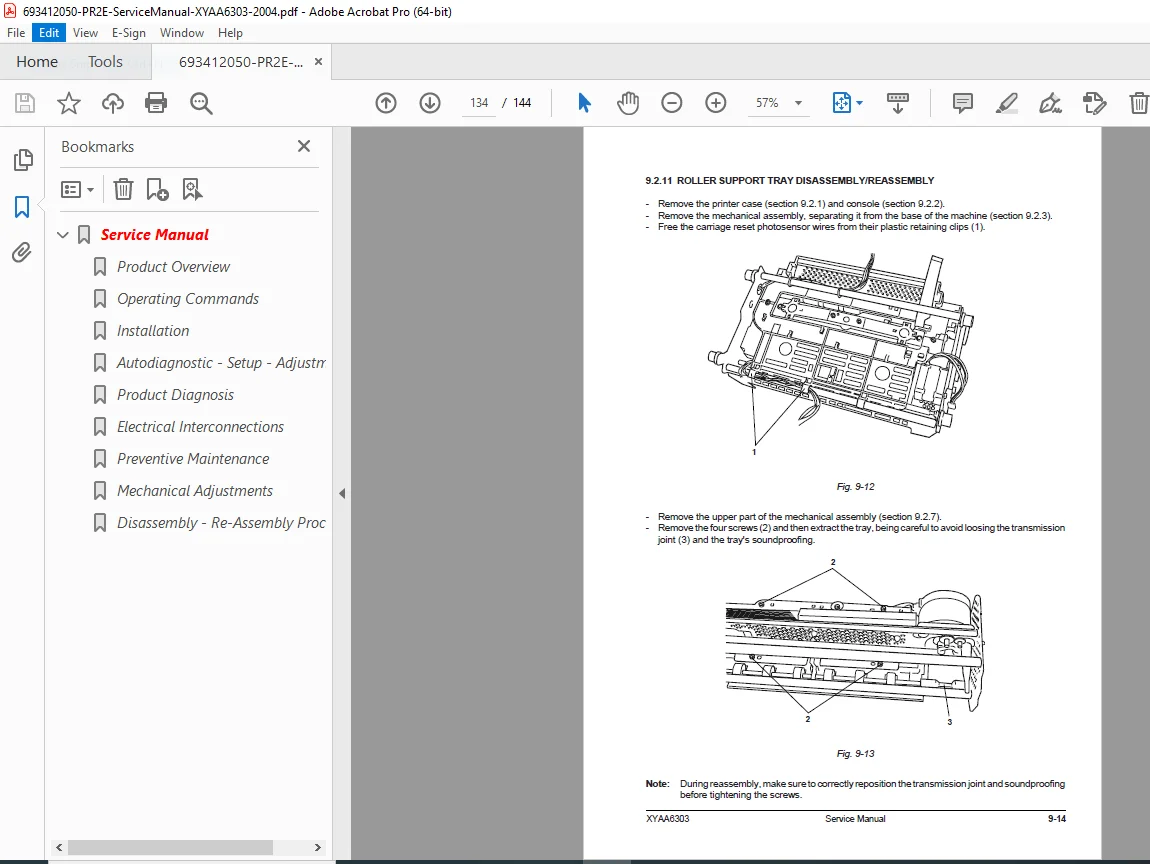The height and width of the screenshot is (864, 1150).
Task: Select the Highlight text pen tool
Action: click(1006, 103)
